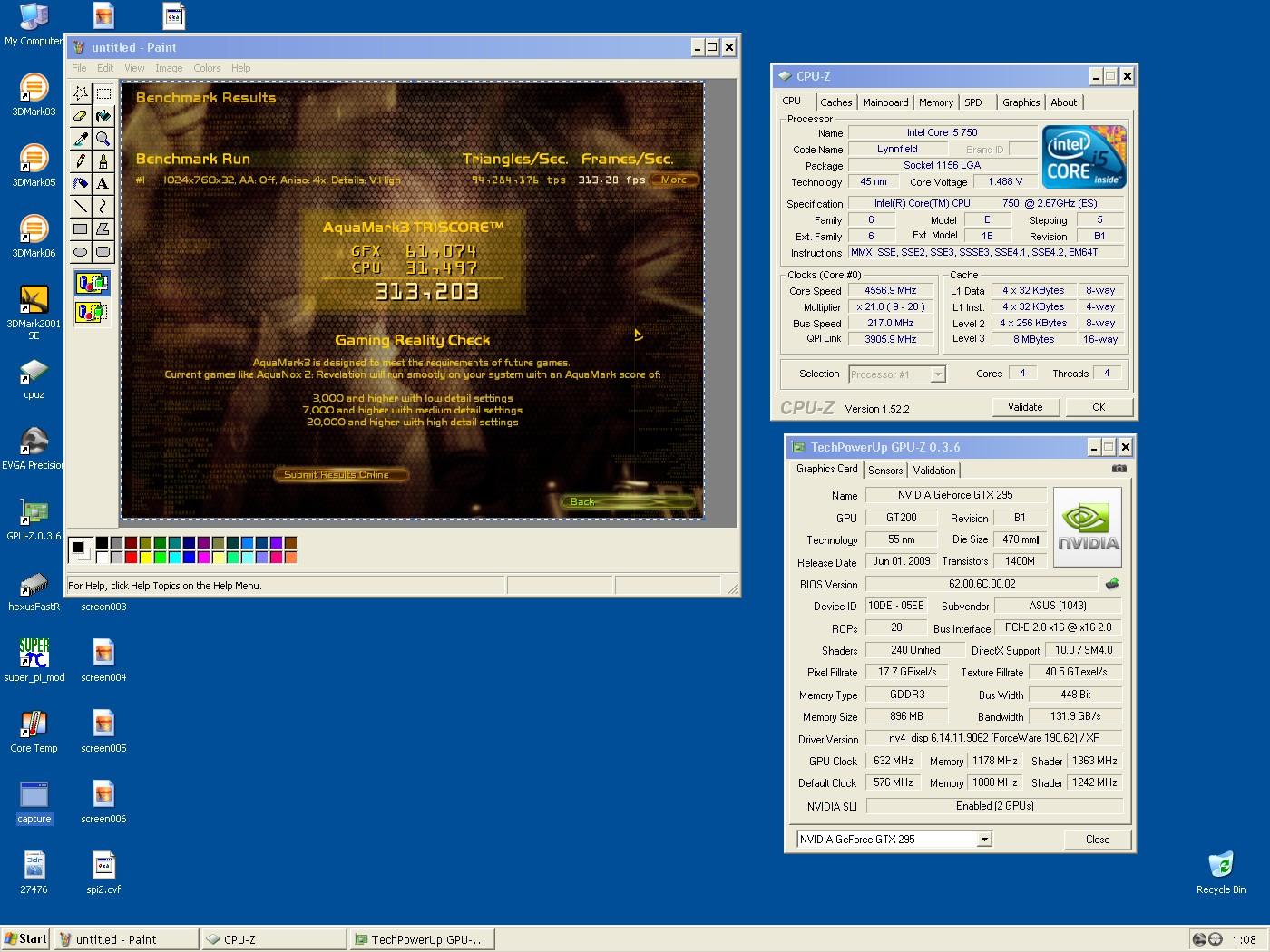Click the Close button in GPU-Z
This screenshot has width=1270, height=952.
pos(1098,840)
